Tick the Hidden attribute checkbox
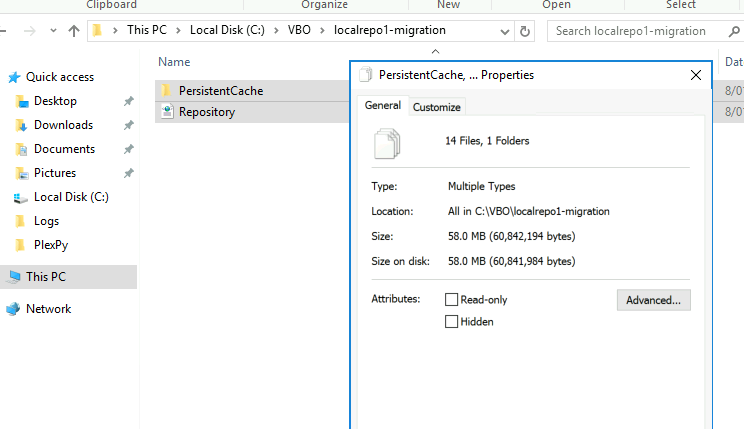744x429 pixels. point(451,322)
